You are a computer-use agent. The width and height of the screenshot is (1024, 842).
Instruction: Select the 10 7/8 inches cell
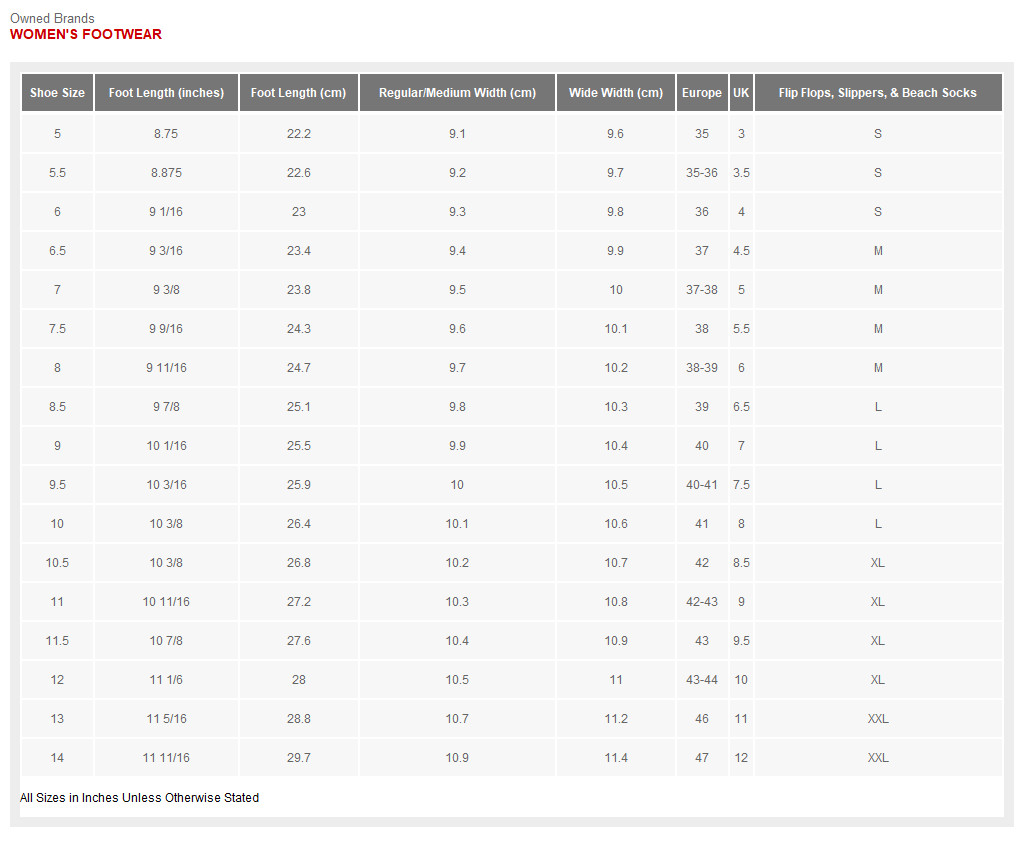(x=167, y=641)
